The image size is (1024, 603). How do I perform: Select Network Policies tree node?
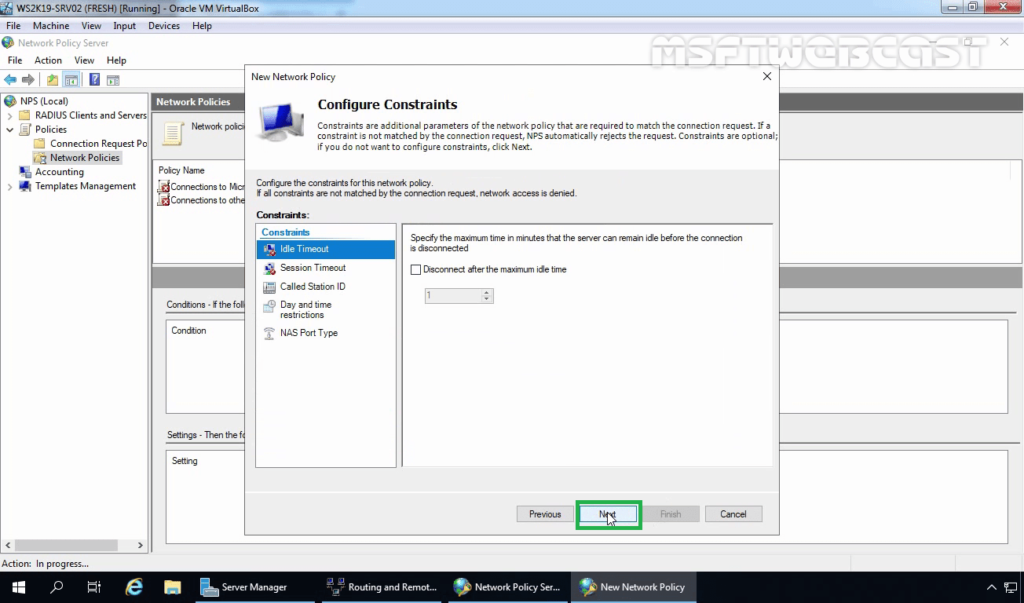coord(84,158)
